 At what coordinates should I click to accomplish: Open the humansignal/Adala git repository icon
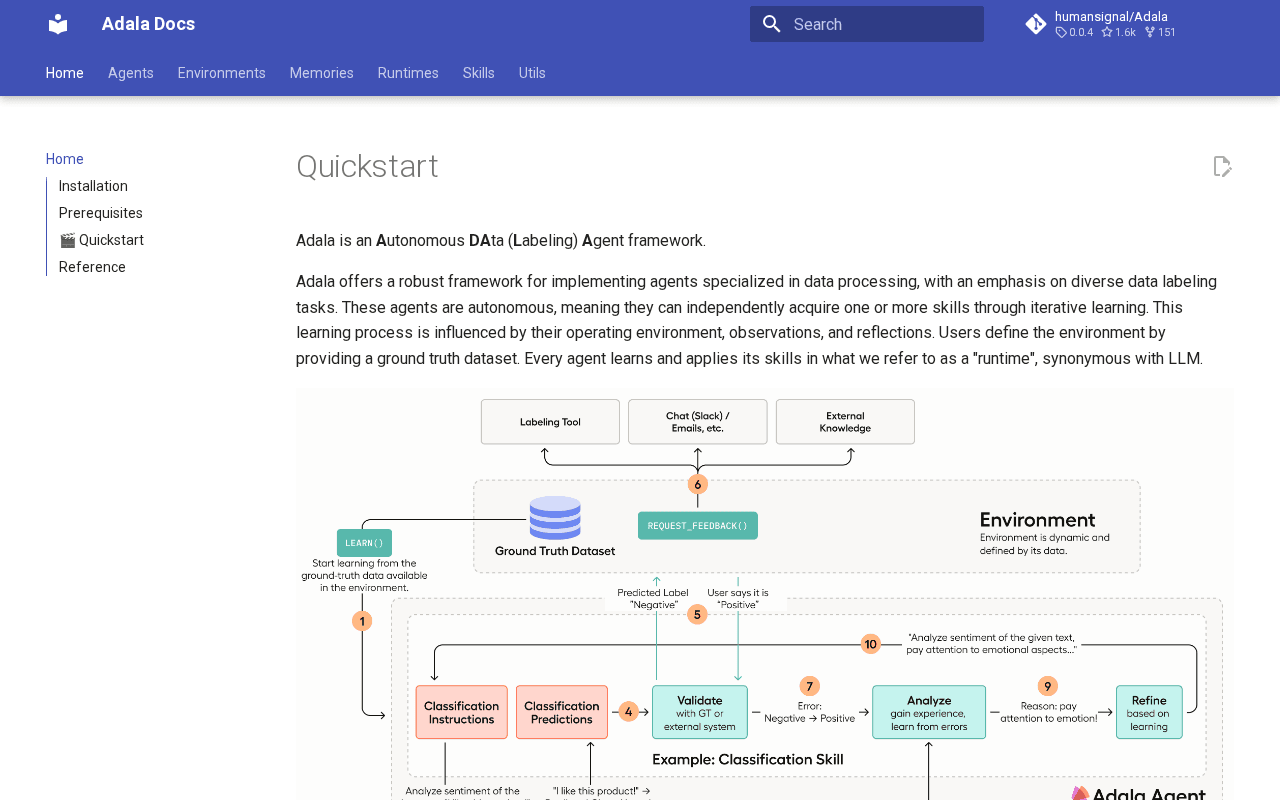(x=1036, y=24)
